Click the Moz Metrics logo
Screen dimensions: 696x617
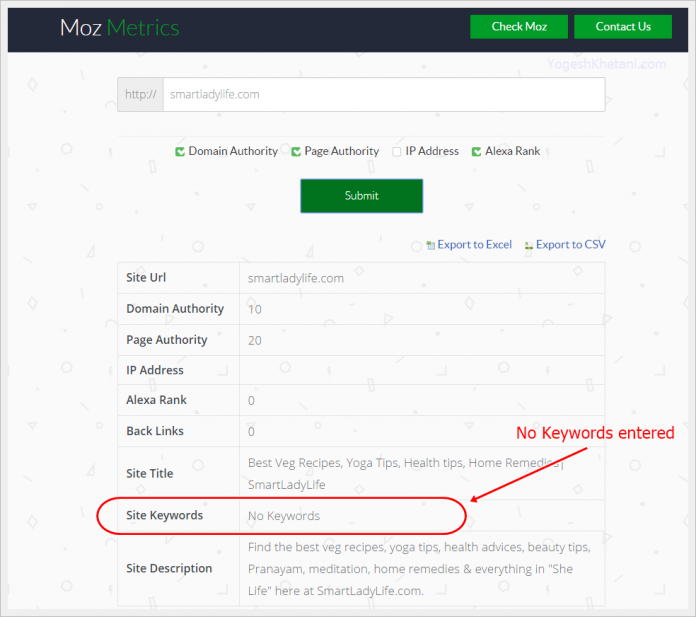coord(119,28)
